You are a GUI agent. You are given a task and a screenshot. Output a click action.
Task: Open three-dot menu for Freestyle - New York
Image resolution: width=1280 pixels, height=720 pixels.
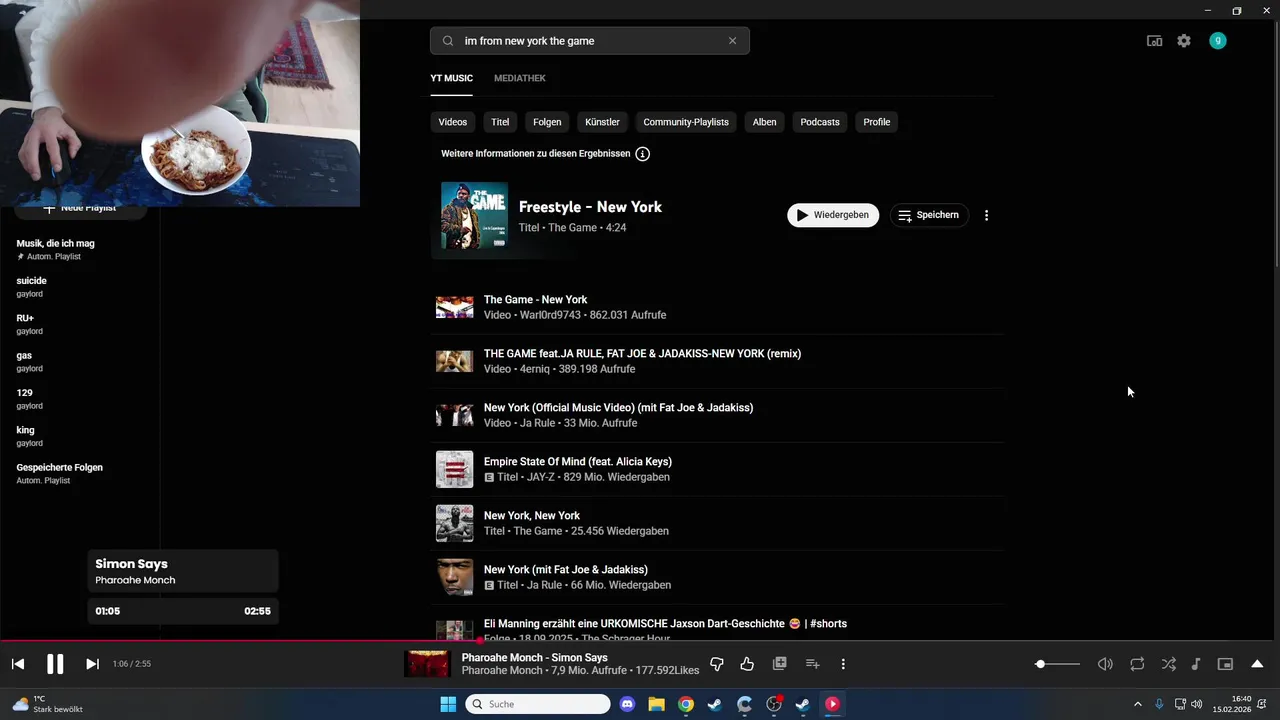pos(986,215)
